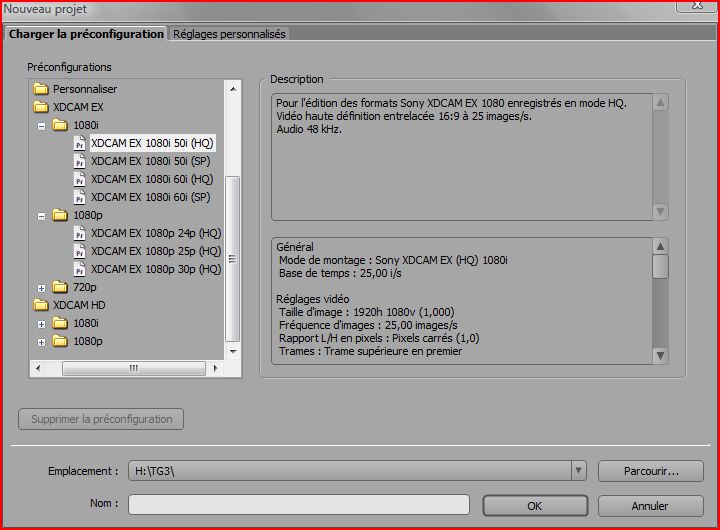Select the XDCAM EX 1080i 60i (SP) preset
This screenshot has width=720, height=530.
[x=151, y=197]
